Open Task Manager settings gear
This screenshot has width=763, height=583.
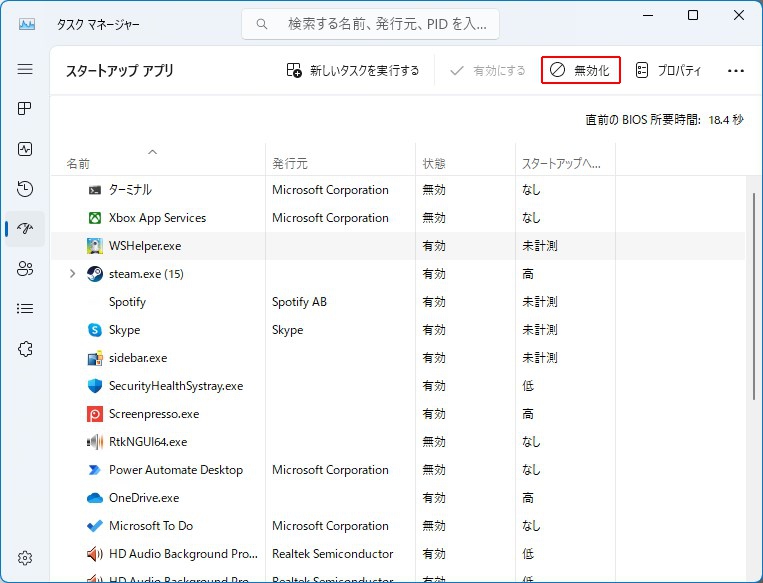tap(25, 558)
